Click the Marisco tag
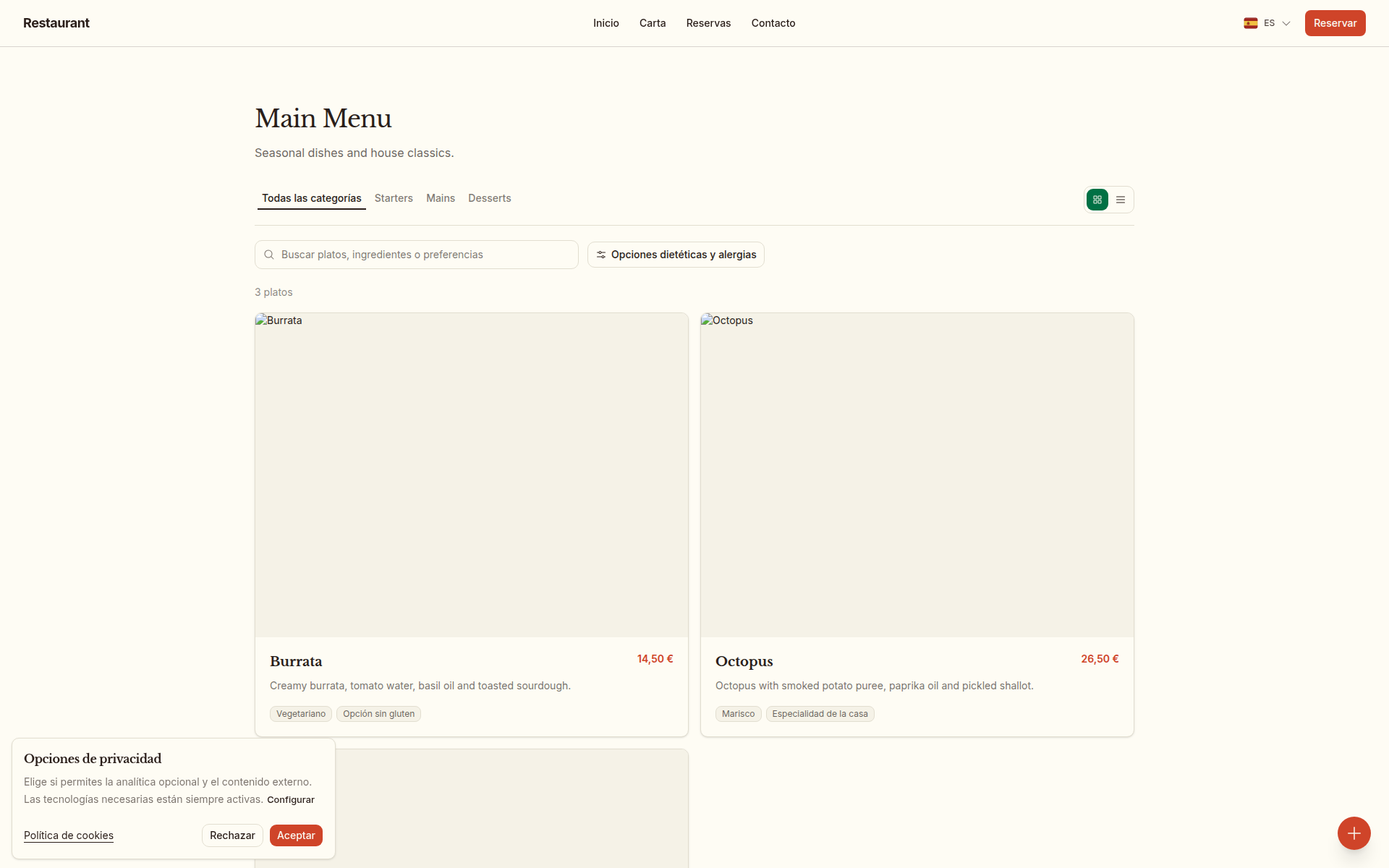This screenshot has width=1389, height=868. [x=739, y=714]
